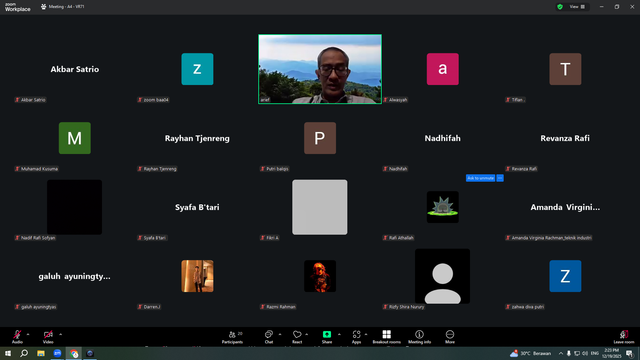Open Breakout rooms

tap(387, 337)
